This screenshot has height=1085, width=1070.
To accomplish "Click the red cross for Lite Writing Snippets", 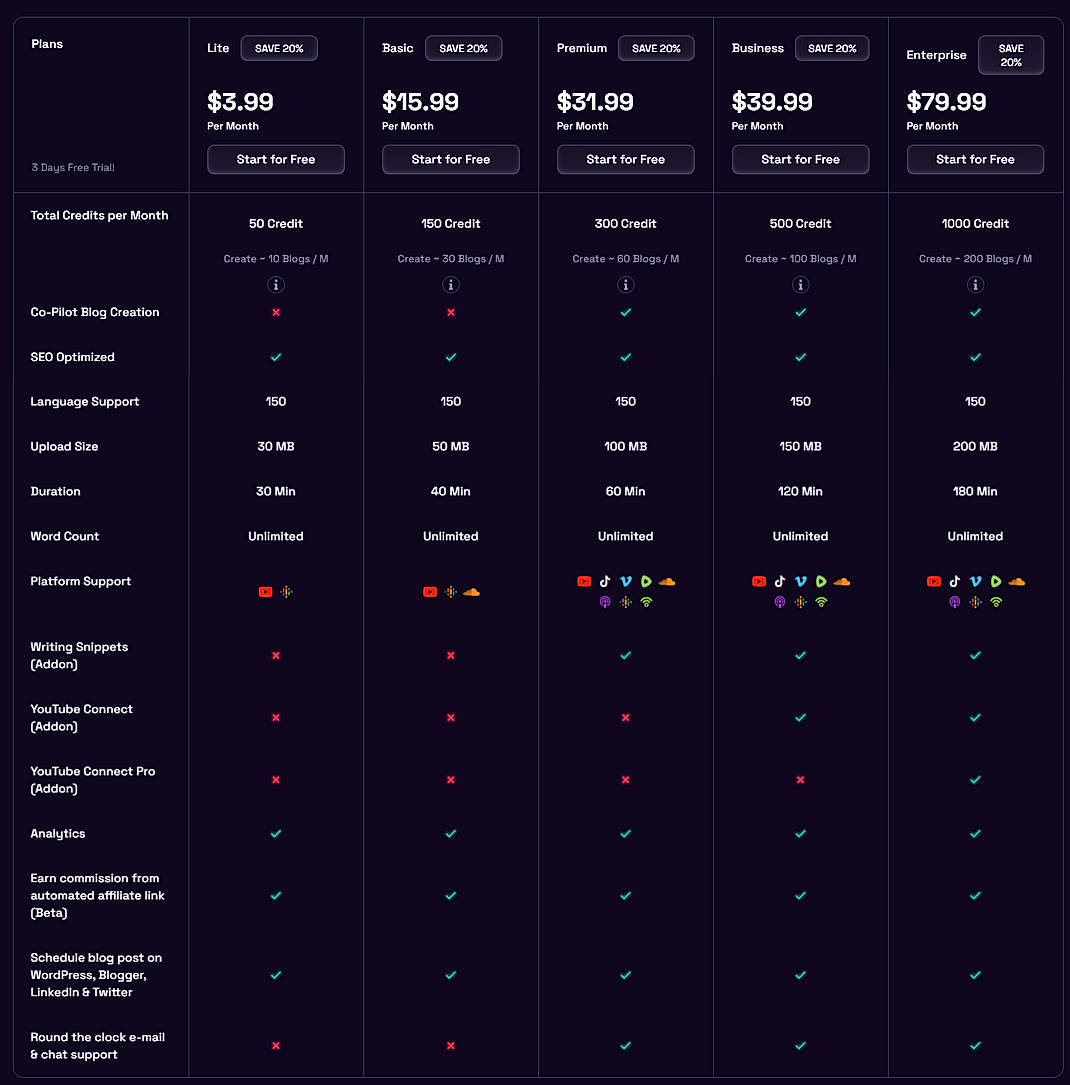I will (x=276, y=655).
